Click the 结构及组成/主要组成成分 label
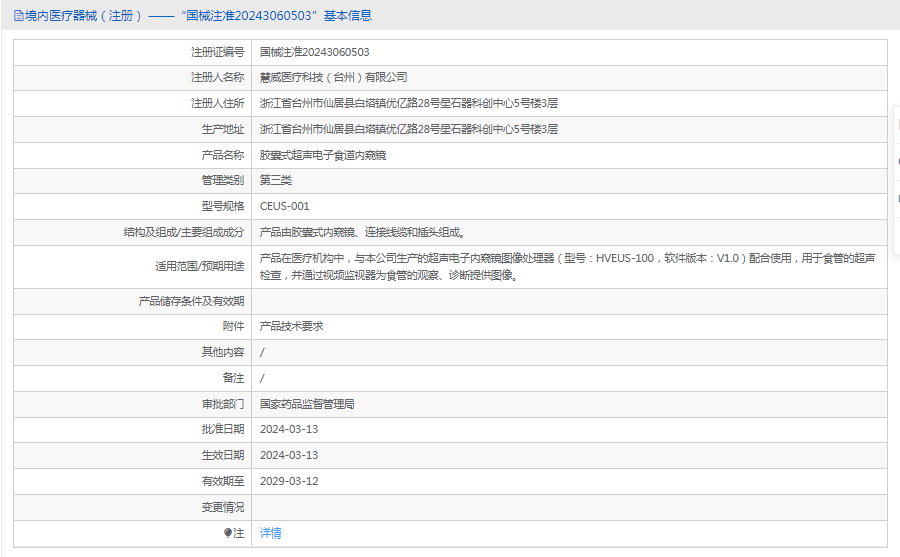 coord(184,233)
